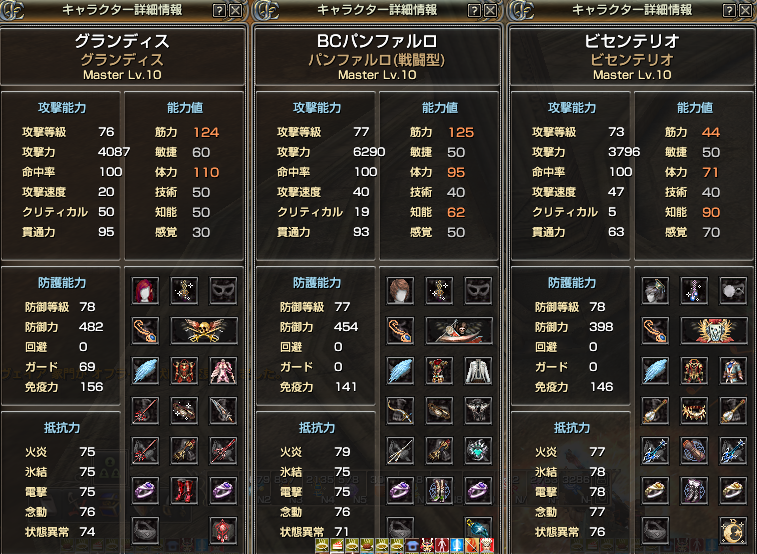The image size is (757, 554).
Task: Select the blue feather slot in Grandis panel
Action: point(145,371)
